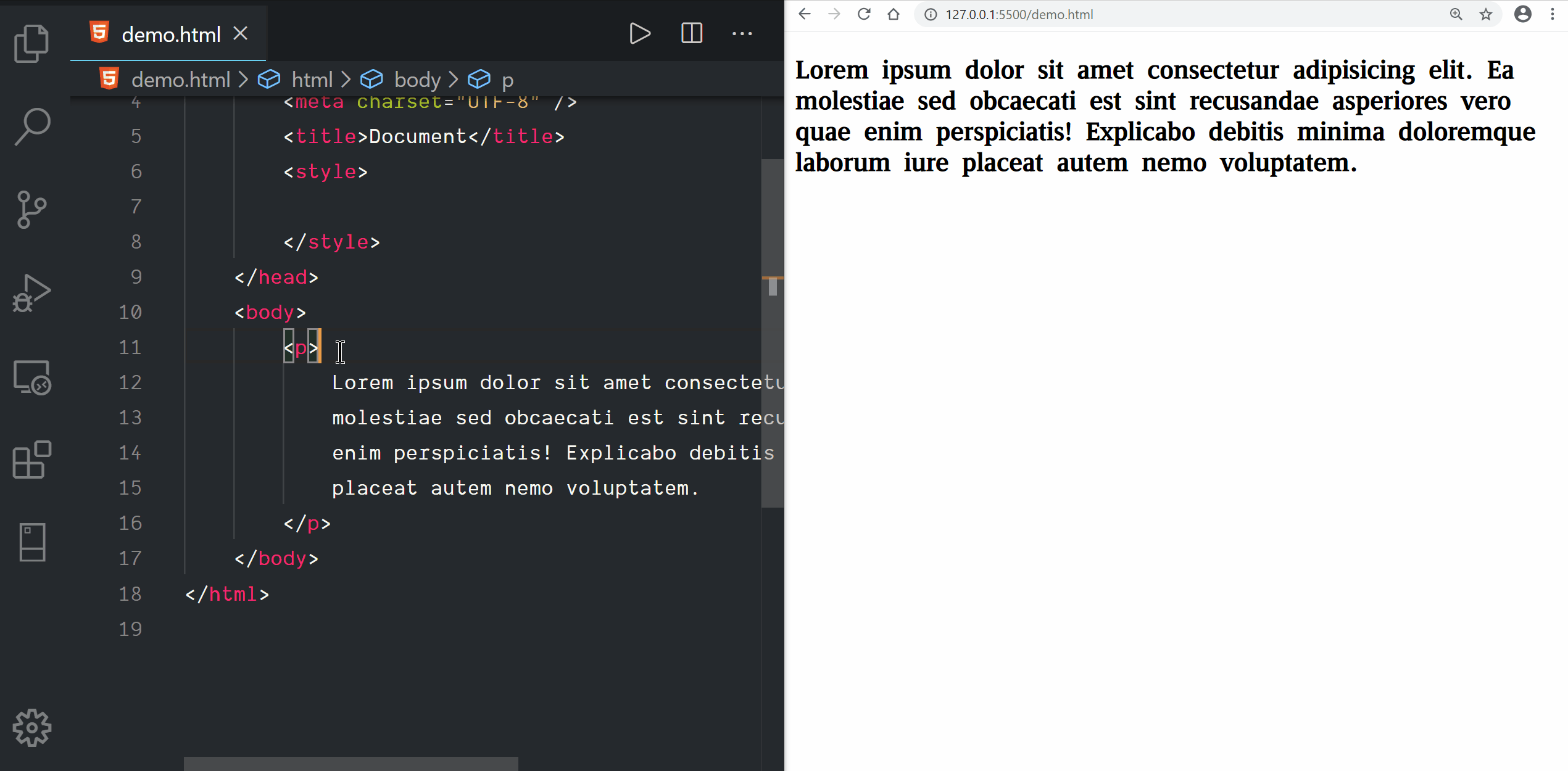This screenshot has height=771, width=1568.
Task: Reload the browser page
Action: tap(864, 14)
